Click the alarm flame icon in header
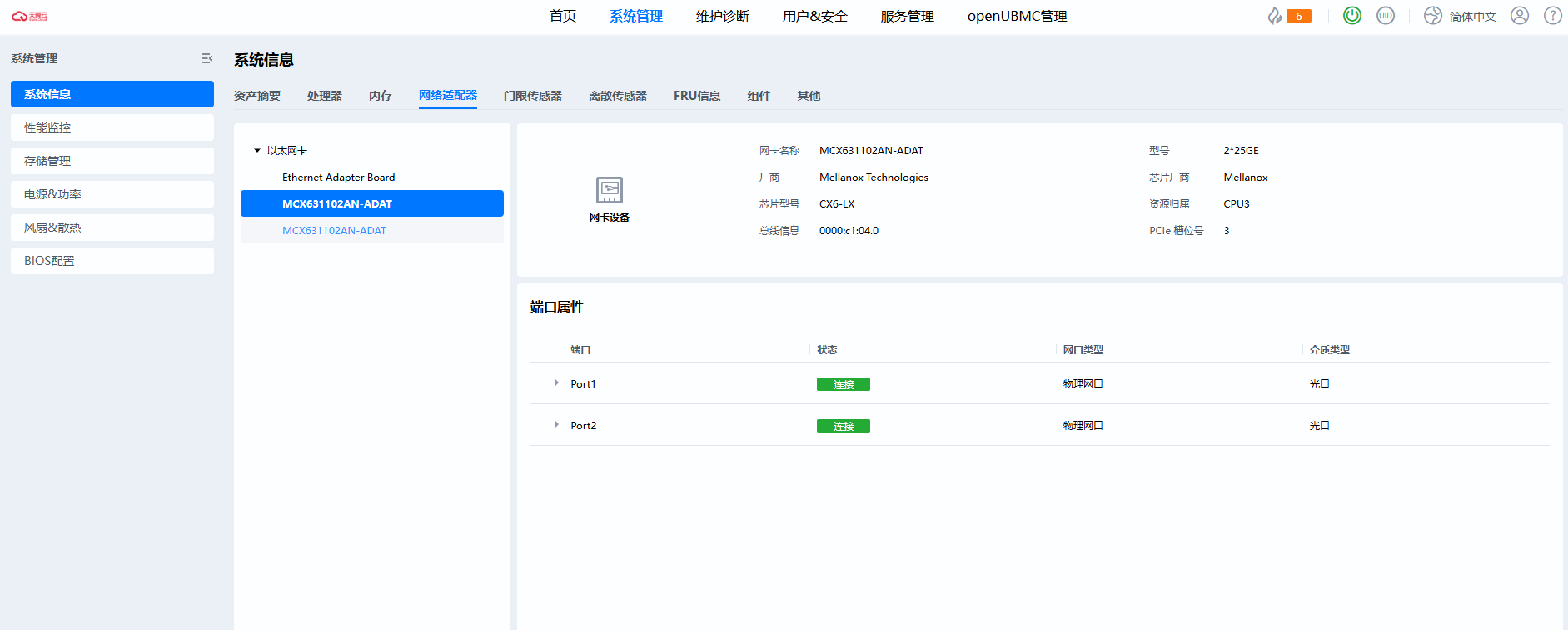The width and height of the screenshot is (1568, 630). click(x=1274, y=16)
